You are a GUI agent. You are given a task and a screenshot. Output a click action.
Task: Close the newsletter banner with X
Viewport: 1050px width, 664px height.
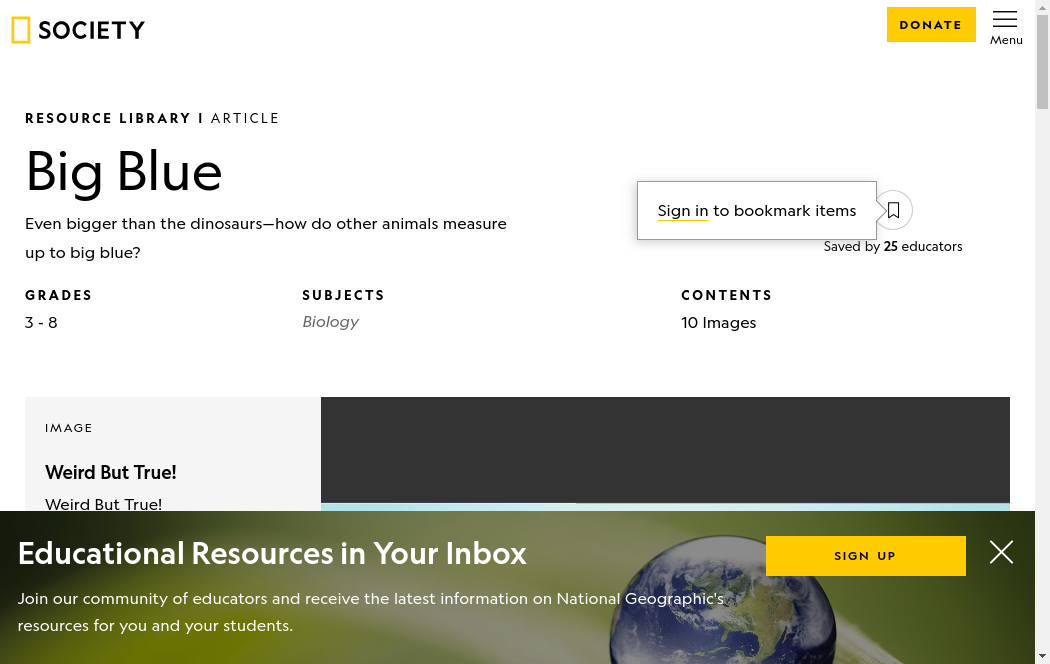tap(1001, 552)
